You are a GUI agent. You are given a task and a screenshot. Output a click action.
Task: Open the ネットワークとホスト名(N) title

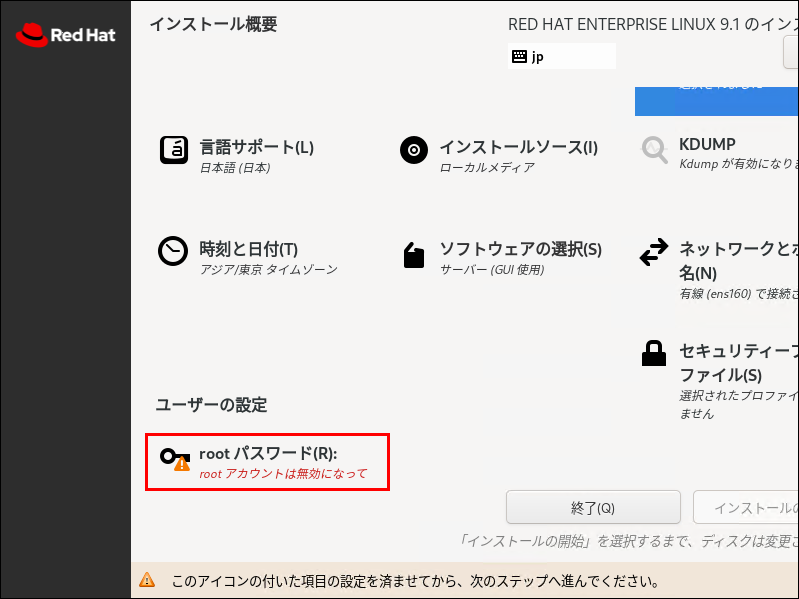coord(739,261)
